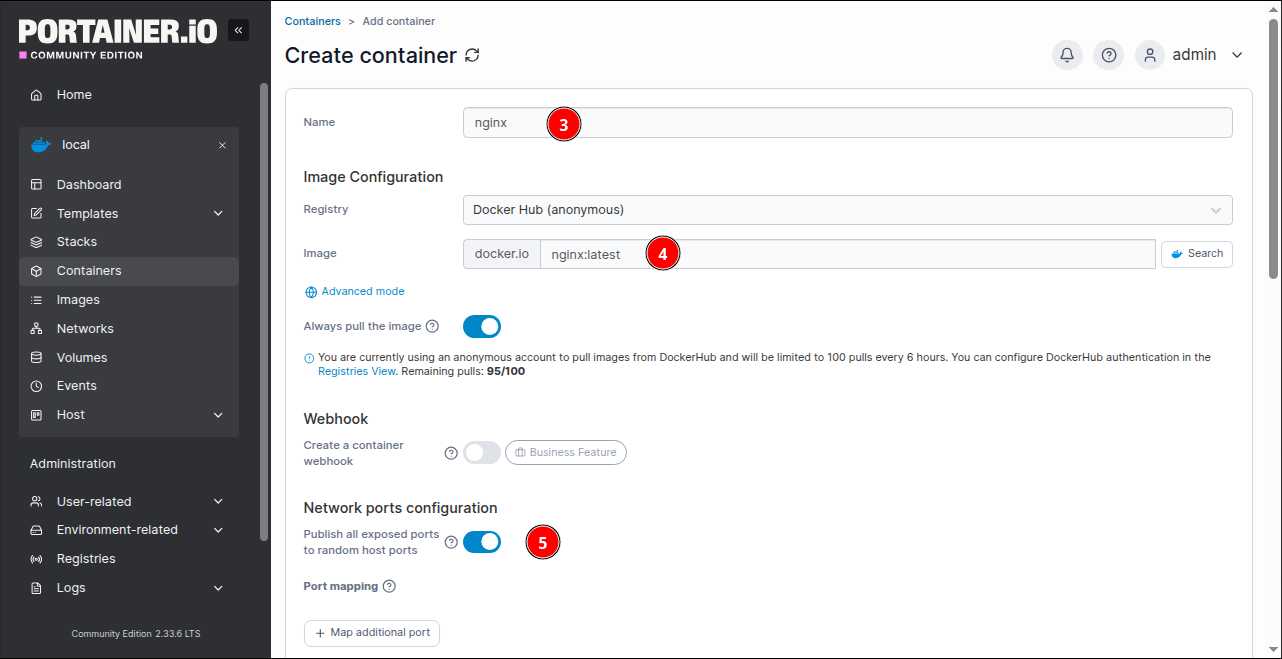Viewport: 1282px width, 659px height.
Task: Toggle Publish all exposed ports to random host ports
Action: pyautogui.click(x=481, y=542)
